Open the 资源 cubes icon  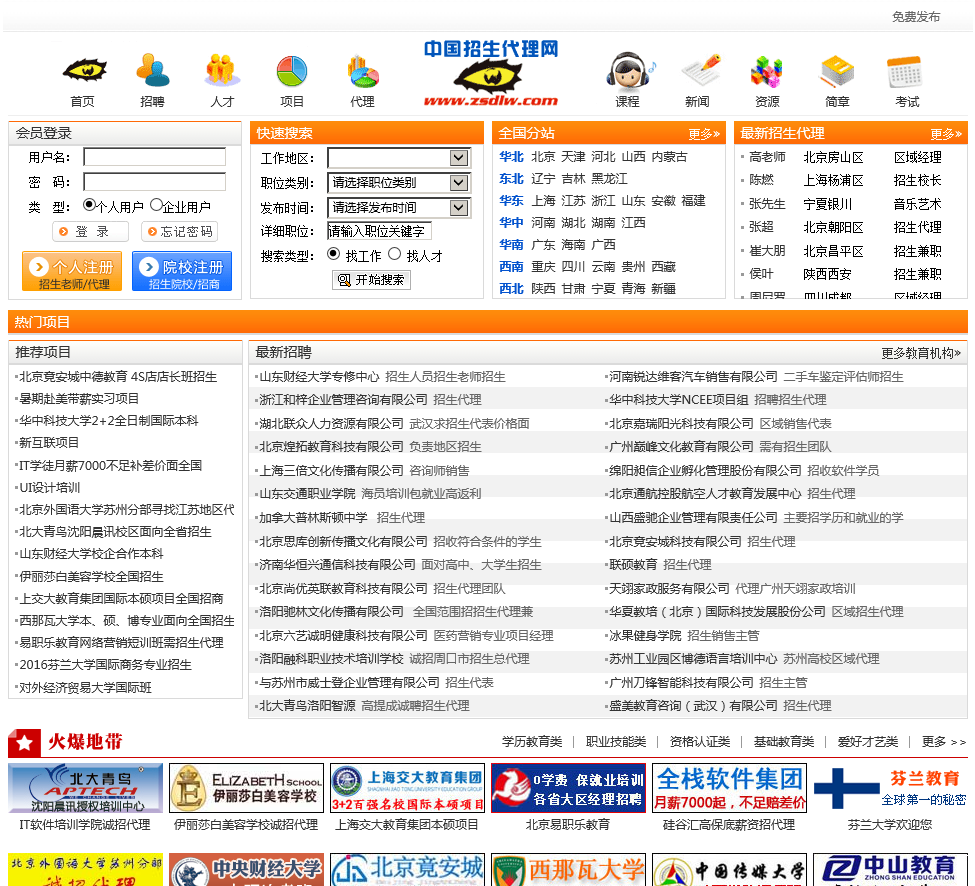click(x=767, y=71)
